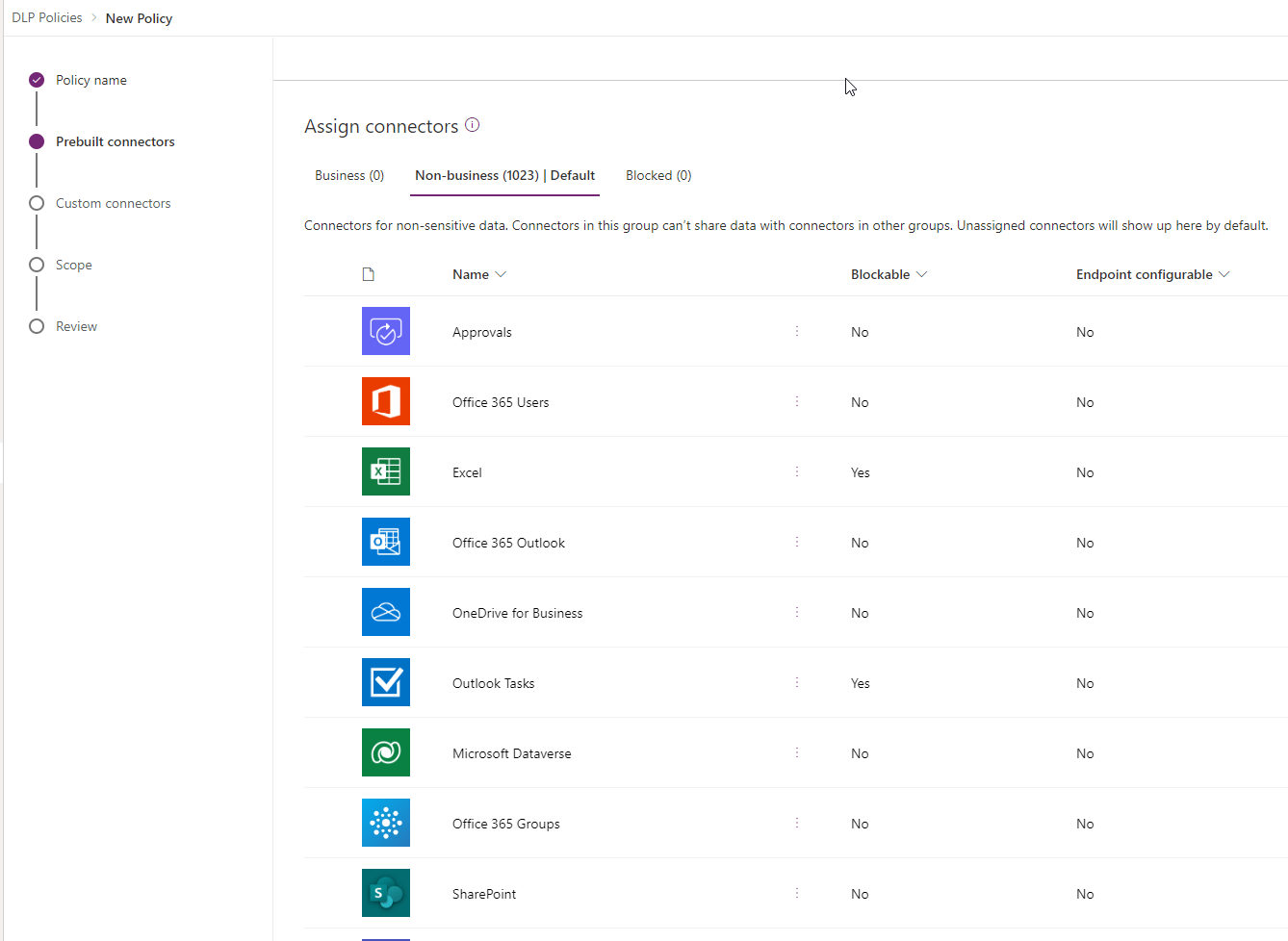Click the SharePoint connector icon

tap(386, 893)
